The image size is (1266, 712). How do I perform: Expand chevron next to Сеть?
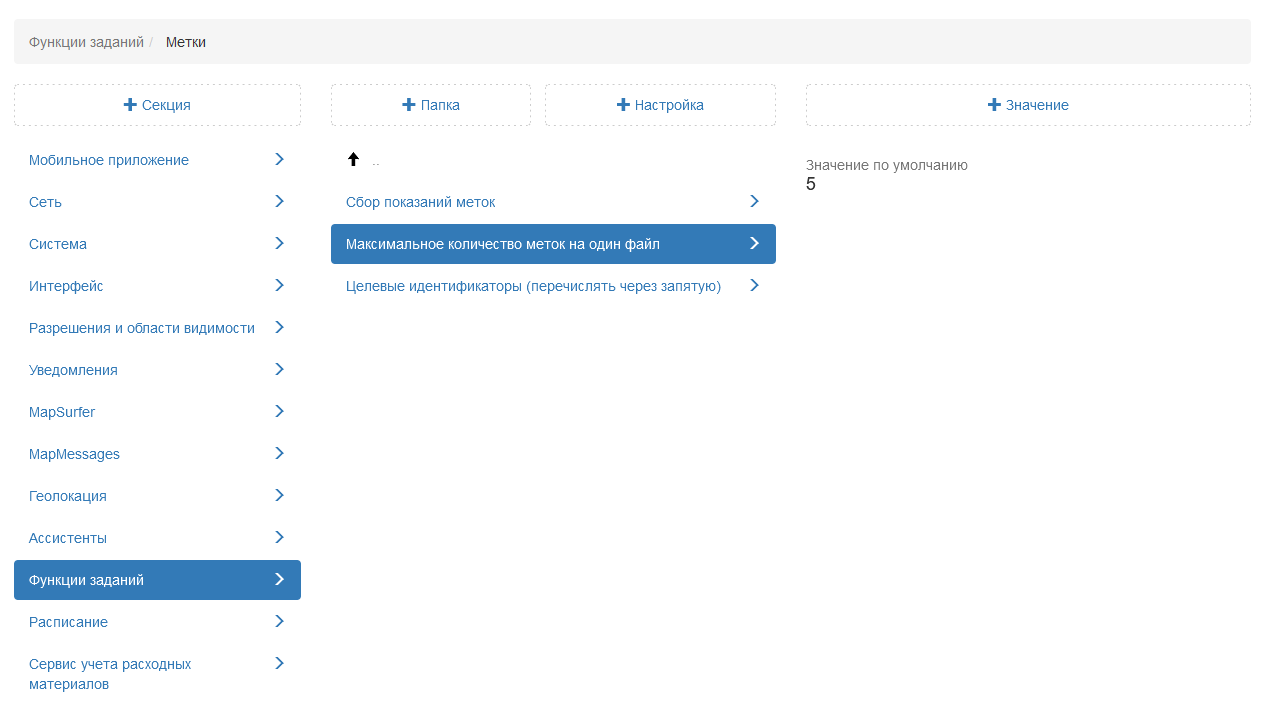(x=279, y=201)
